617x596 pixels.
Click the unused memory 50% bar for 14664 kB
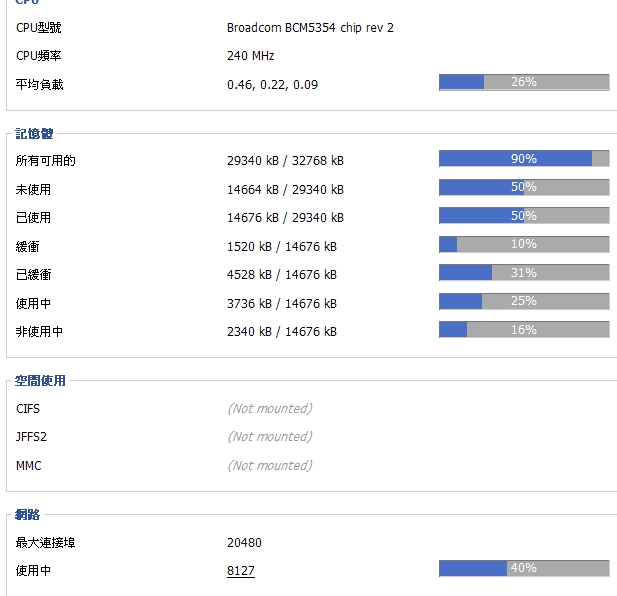click(524, 187)
